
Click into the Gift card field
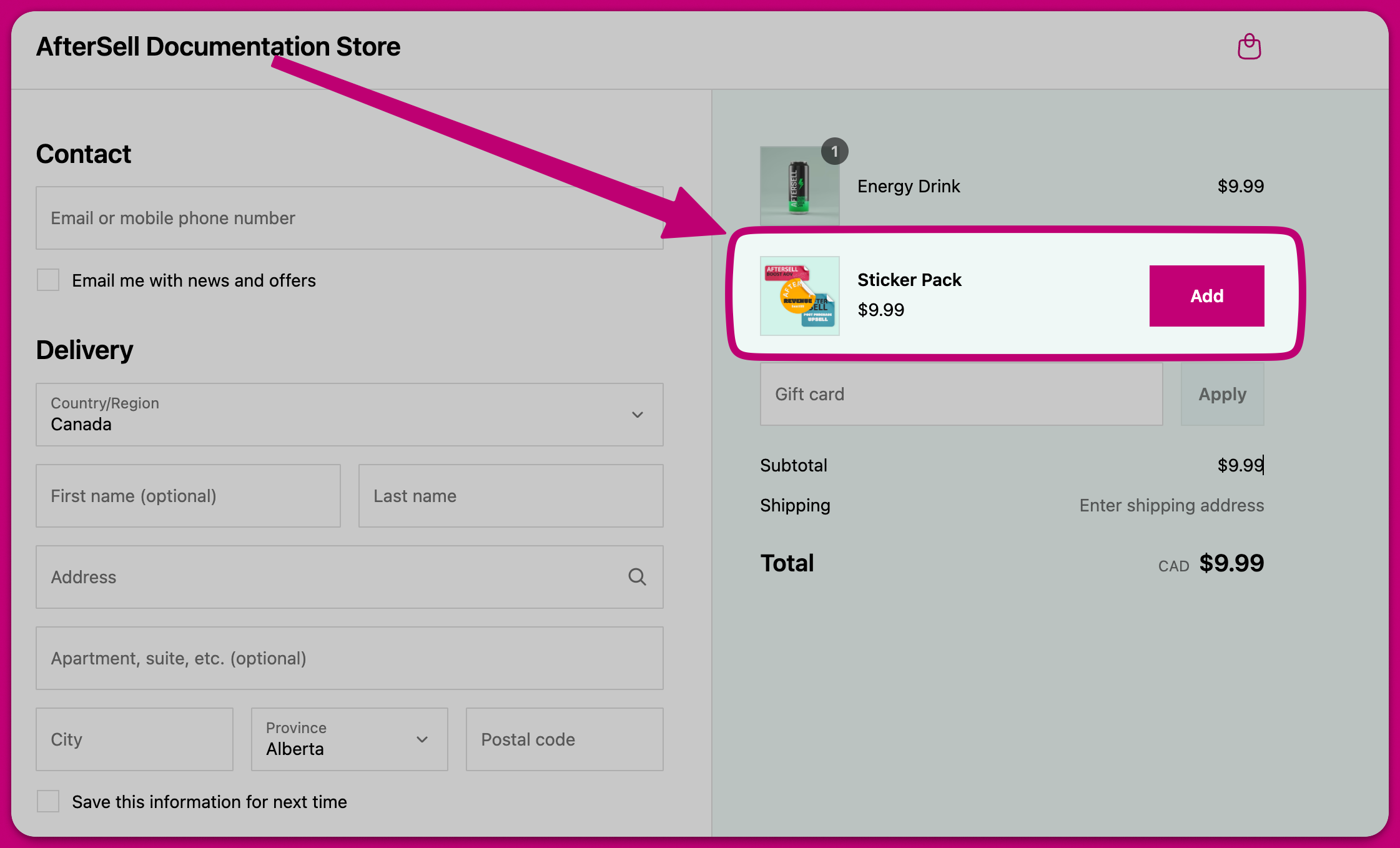coord(960,395)
